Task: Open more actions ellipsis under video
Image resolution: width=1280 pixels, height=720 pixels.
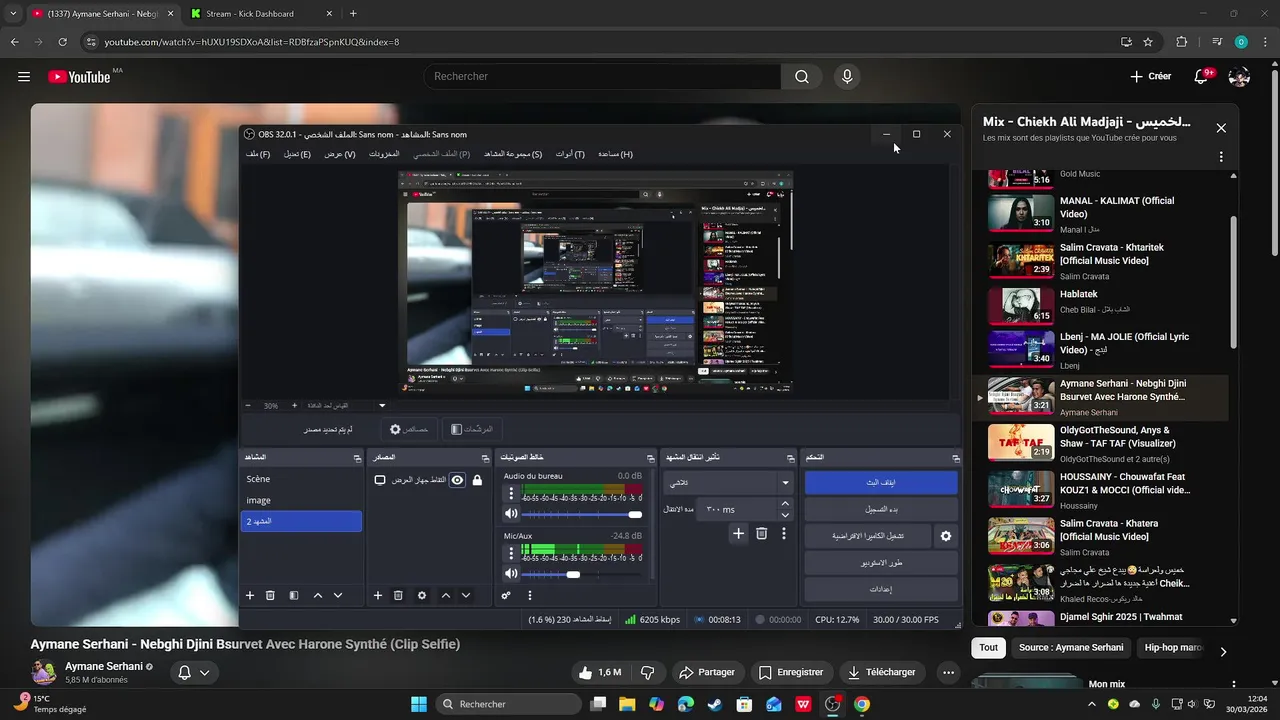Action: point(948,672)
